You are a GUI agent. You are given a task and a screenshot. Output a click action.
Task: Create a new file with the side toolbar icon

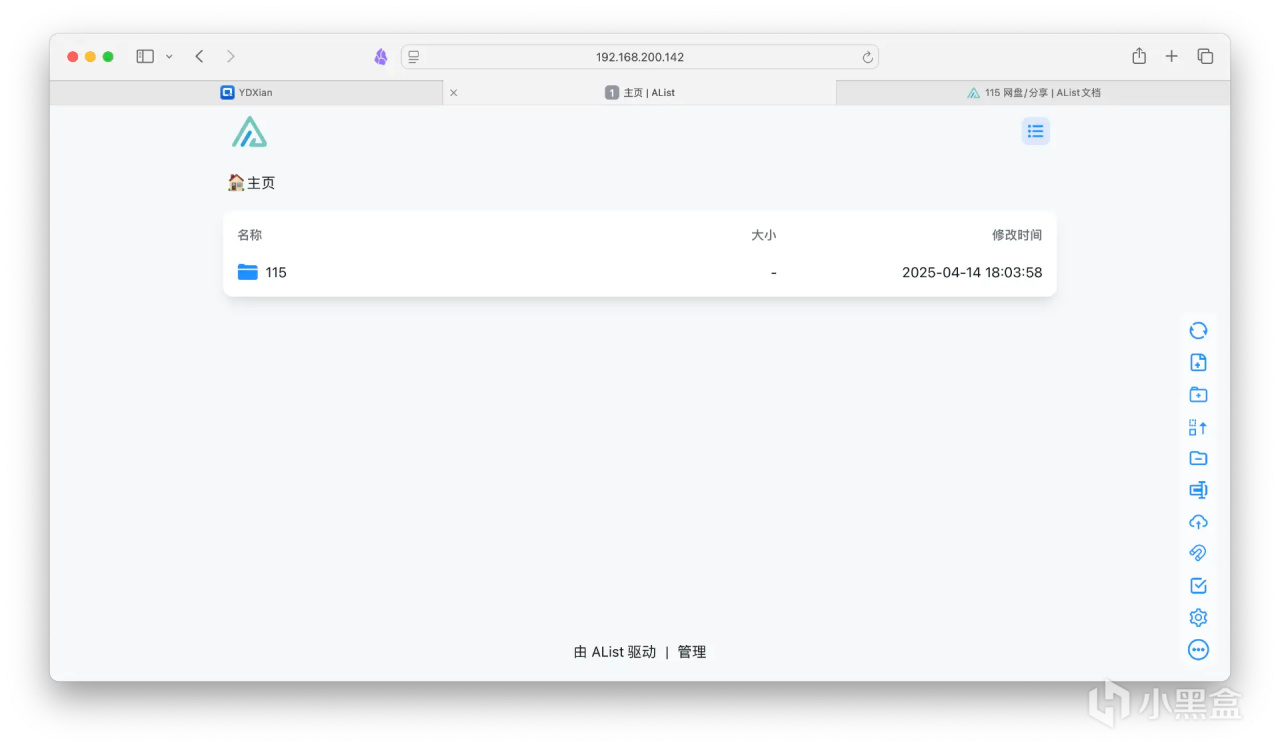point(1198,363)
